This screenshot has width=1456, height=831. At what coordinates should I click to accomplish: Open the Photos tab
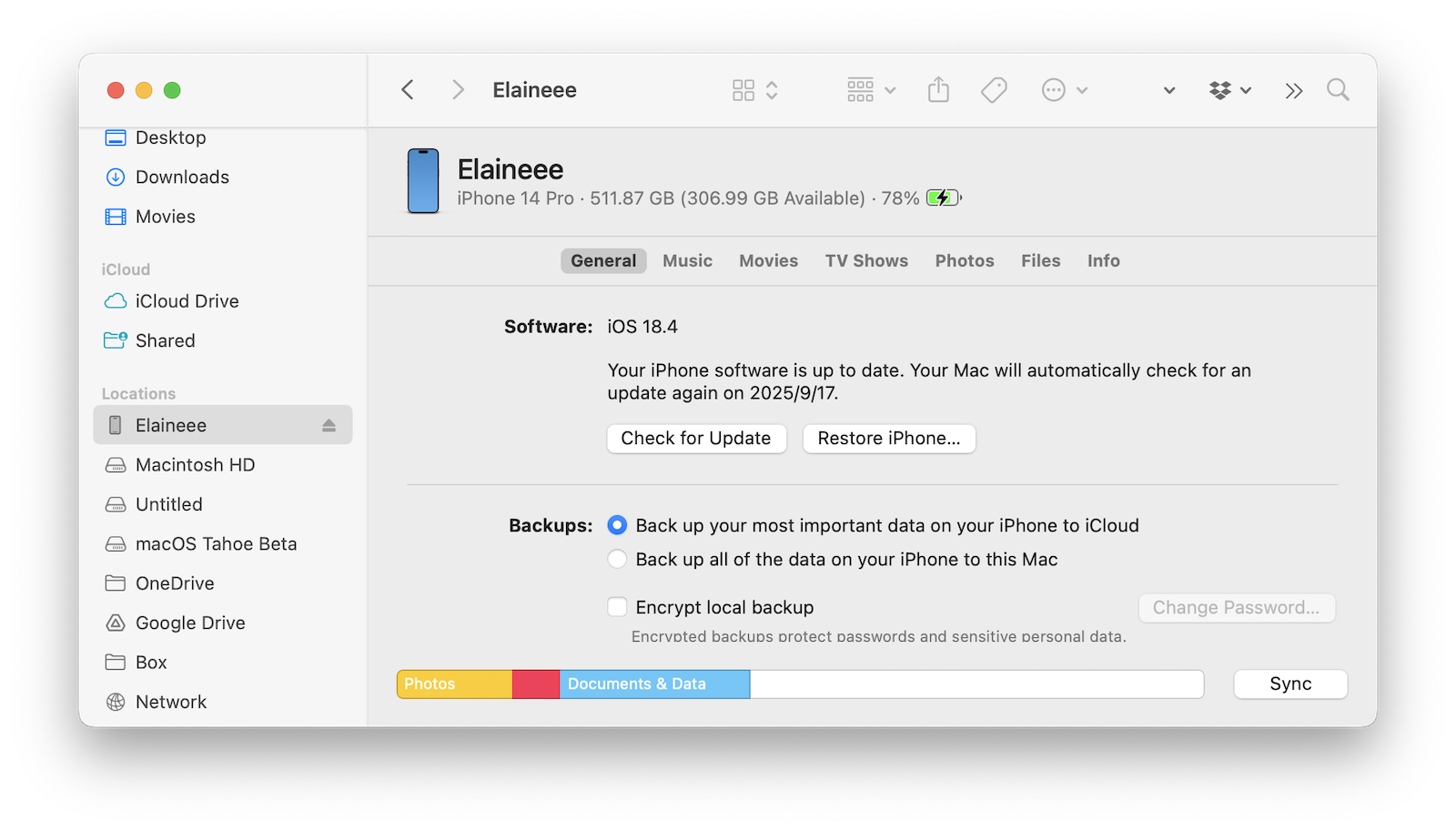pos(965,261)
